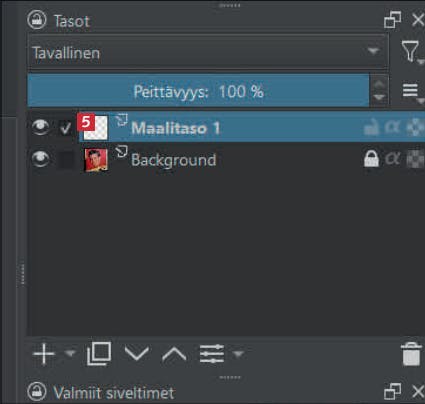
Task: Move layer up with the up chevron
Action: 174,354
